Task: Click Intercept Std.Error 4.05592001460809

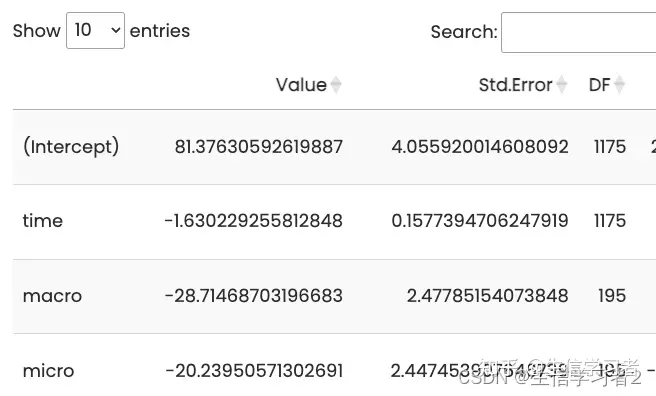Action: (480, 147)
